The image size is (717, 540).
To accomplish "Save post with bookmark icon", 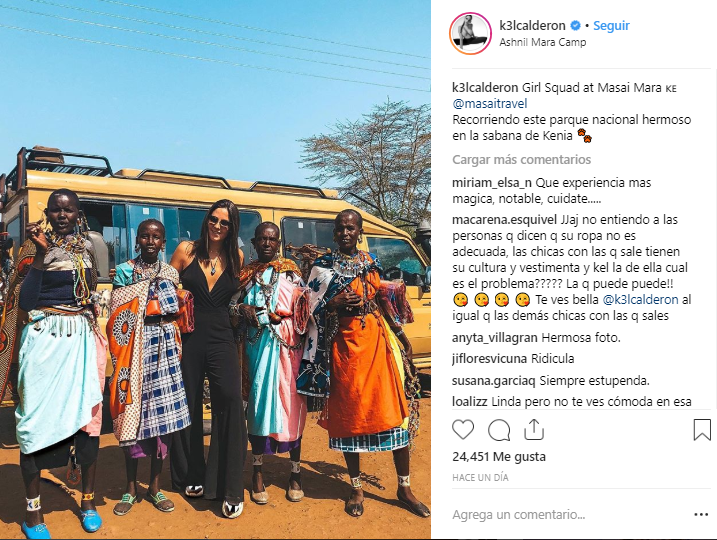I will 702,430.
